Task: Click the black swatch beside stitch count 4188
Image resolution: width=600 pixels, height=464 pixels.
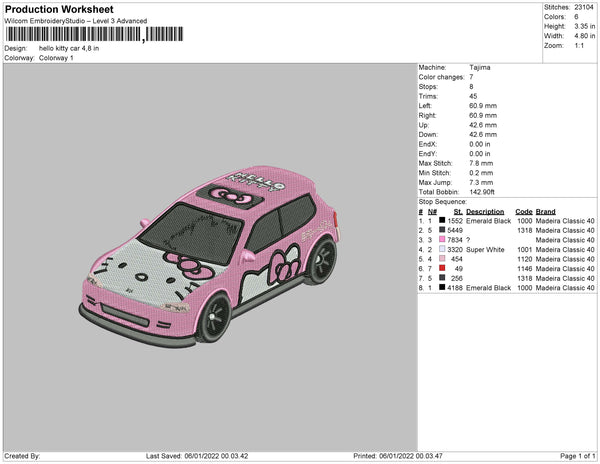Action: pos(442,287)
